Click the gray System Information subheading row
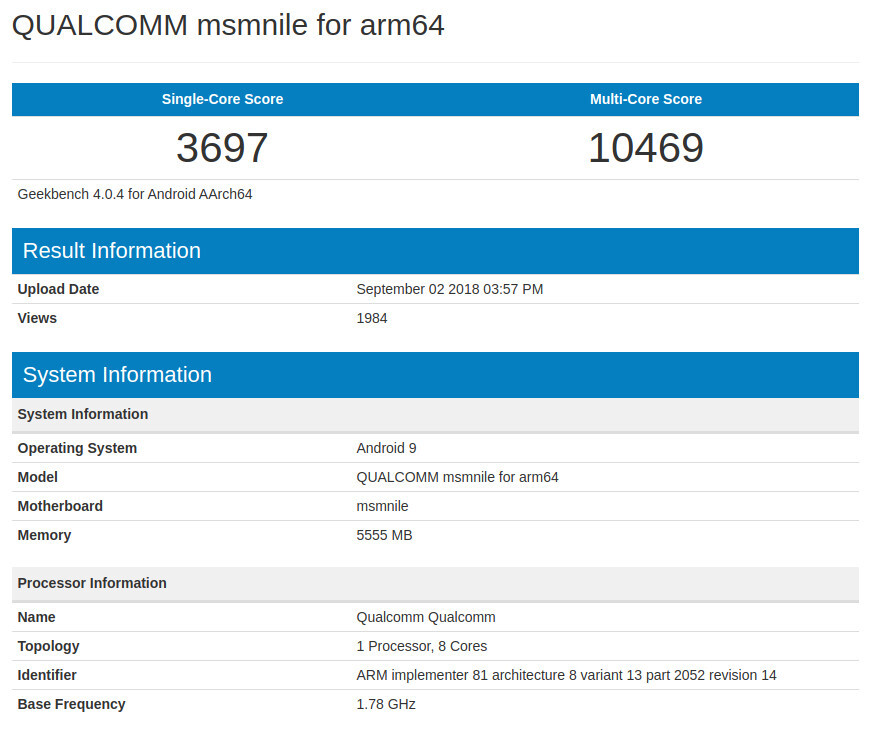Viewport: 871px width, 735px height. pyautogui.click(x=83, y=414)
